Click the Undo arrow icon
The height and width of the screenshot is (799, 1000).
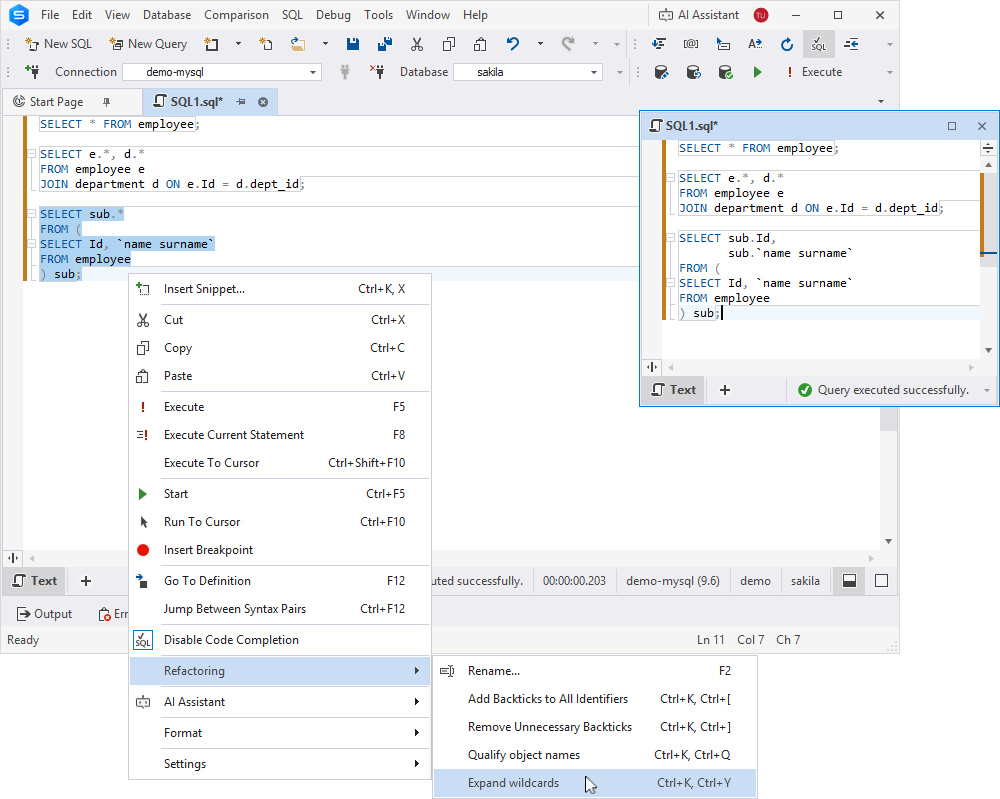[x=513, y=44]
